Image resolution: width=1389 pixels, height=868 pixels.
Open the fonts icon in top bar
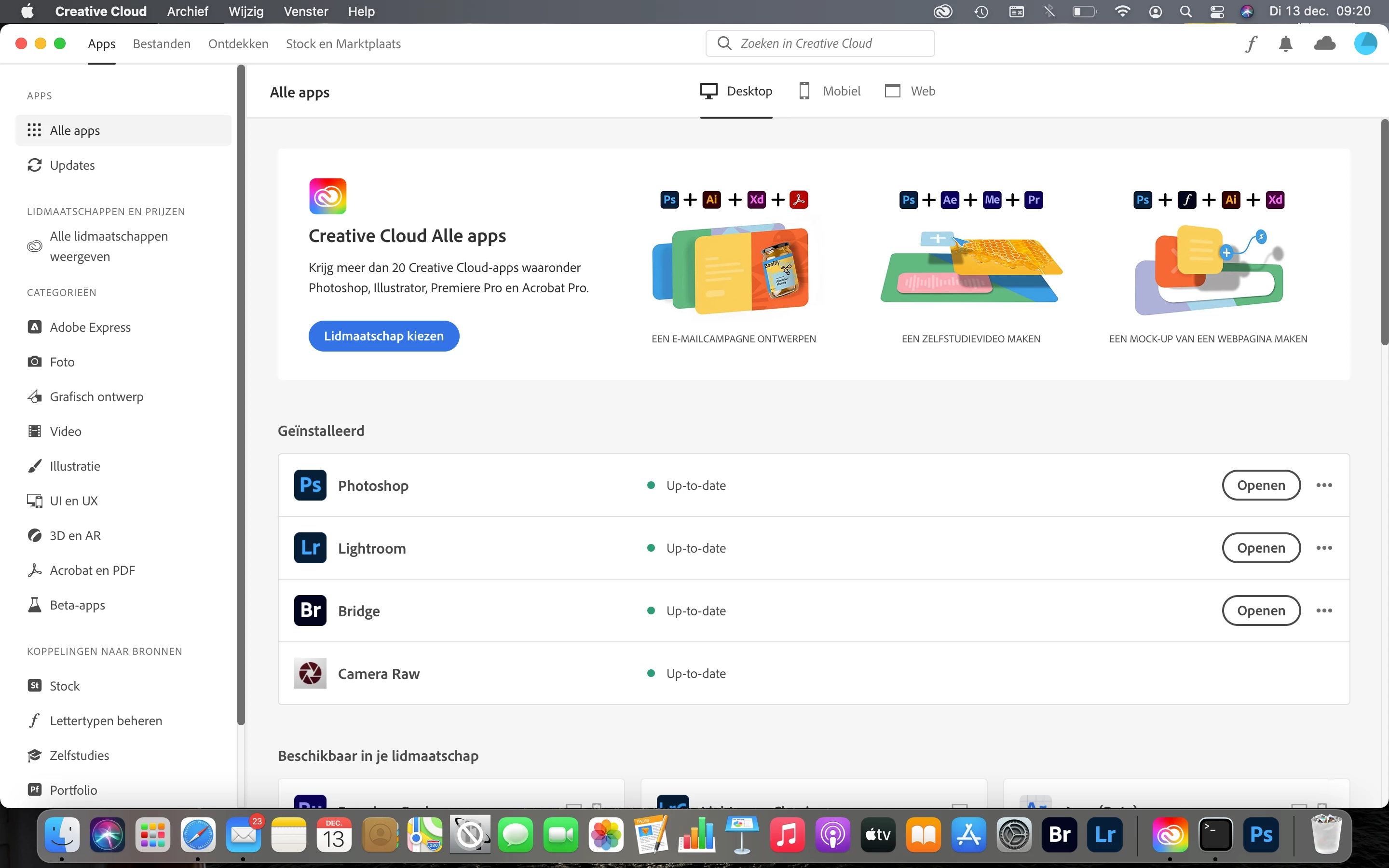(1251, 43)
